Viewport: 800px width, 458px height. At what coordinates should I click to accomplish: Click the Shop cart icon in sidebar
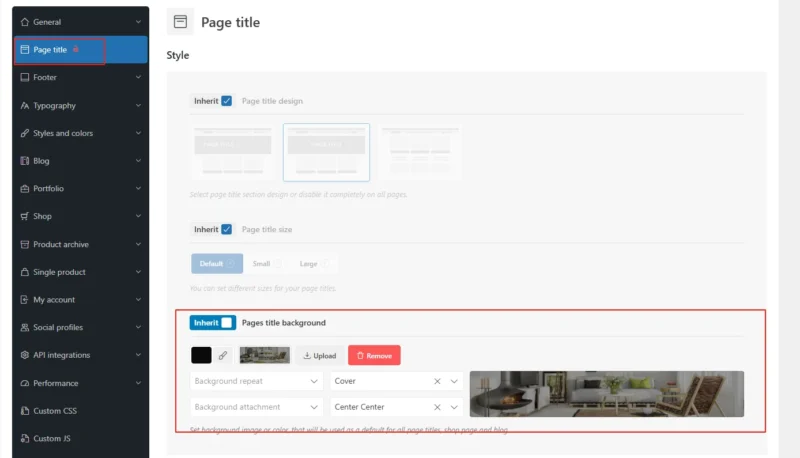(x=25, y=216)
